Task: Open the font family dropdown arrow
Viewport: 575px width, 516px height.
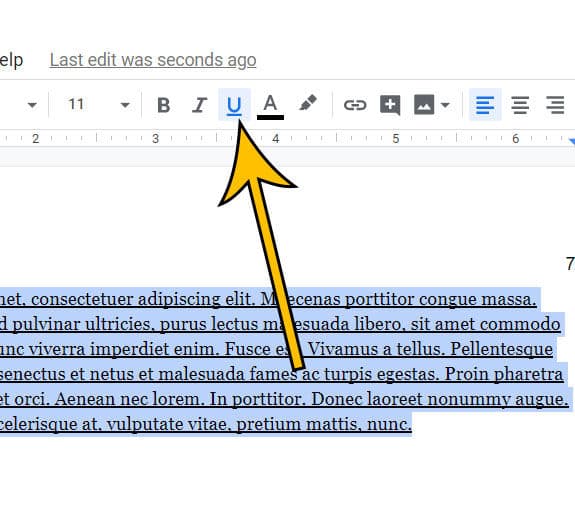Action: (32, 105)
